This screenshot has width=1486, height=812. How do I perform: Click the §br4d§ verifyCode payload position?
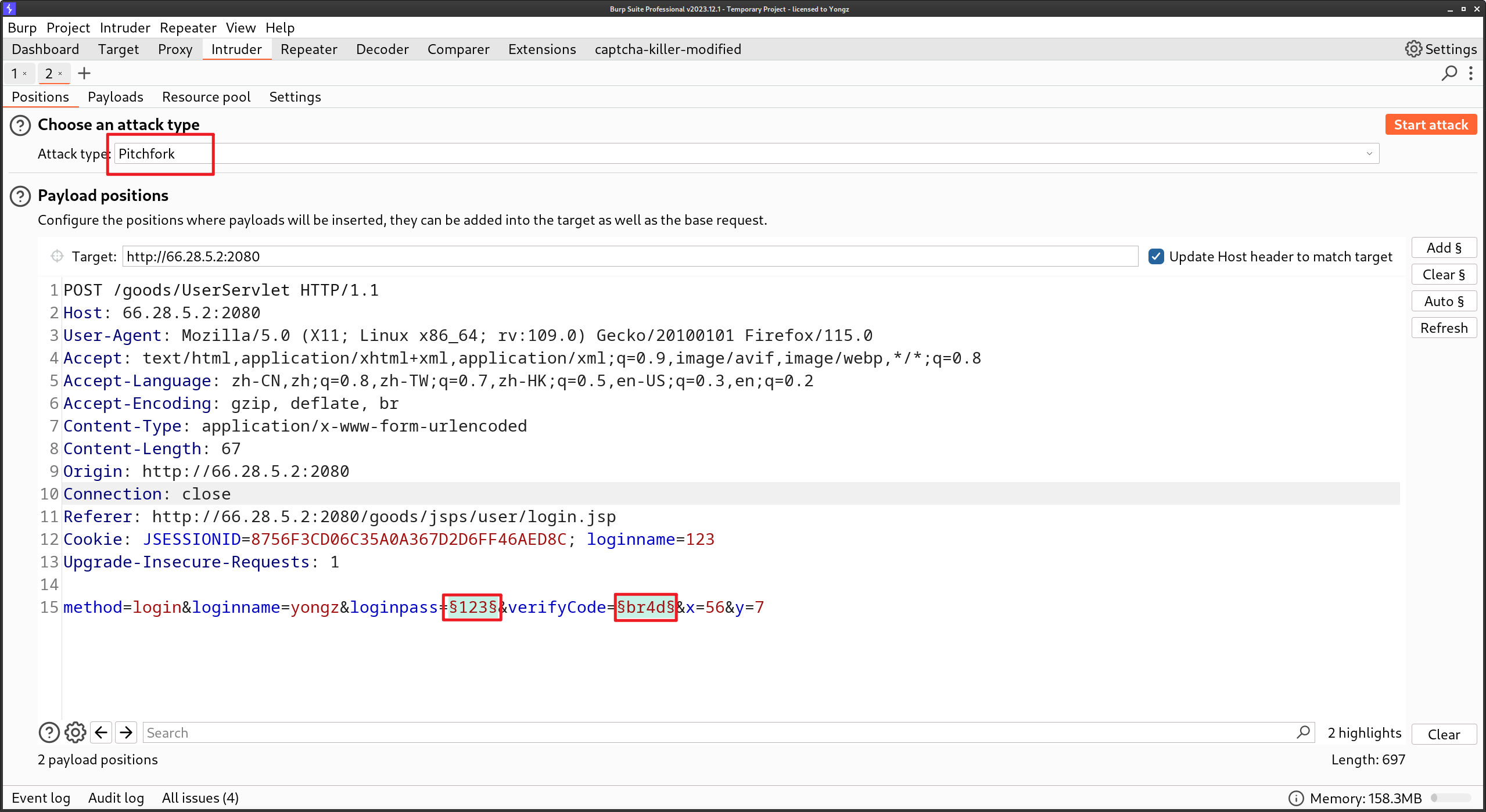[x=646, y=607]
